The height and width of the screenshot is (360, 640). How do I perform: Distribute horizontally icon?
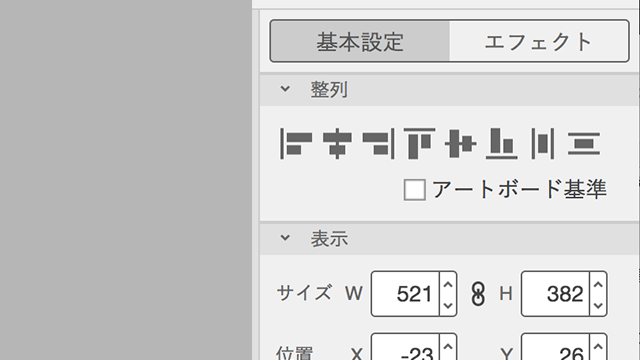click(543, 143)
